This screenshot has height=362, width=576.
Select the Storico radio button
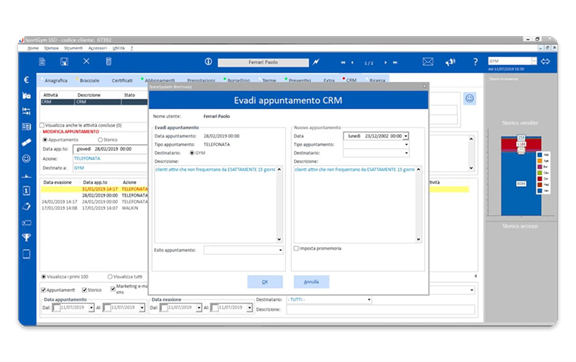tap(100, 140)
